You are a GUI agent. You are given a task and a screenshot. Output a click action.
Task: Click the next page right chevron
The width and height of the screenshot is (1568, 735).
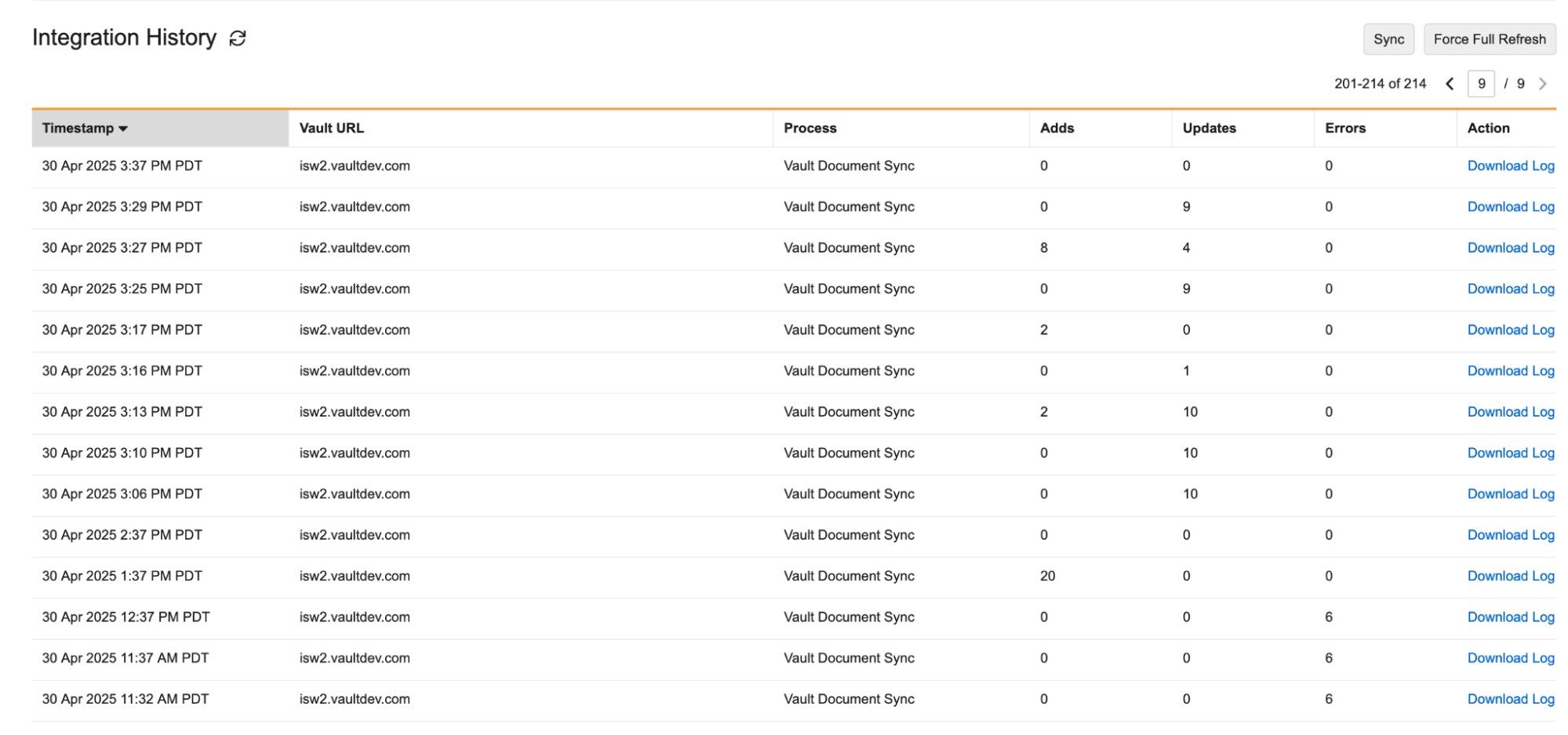click(1543, 84)
